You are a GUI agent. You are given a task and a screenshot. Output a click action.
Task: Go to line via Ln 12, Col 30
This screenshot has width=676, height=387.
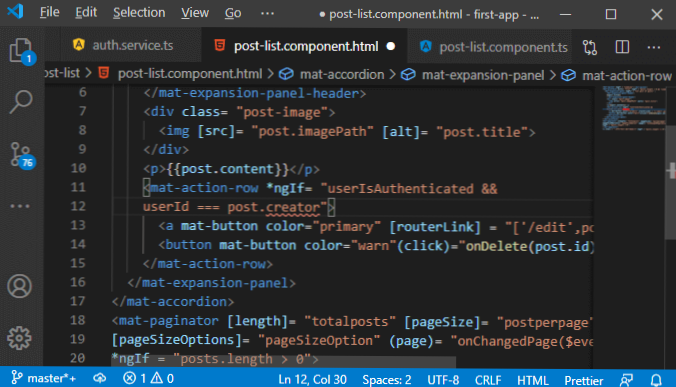tap(312, 379)
